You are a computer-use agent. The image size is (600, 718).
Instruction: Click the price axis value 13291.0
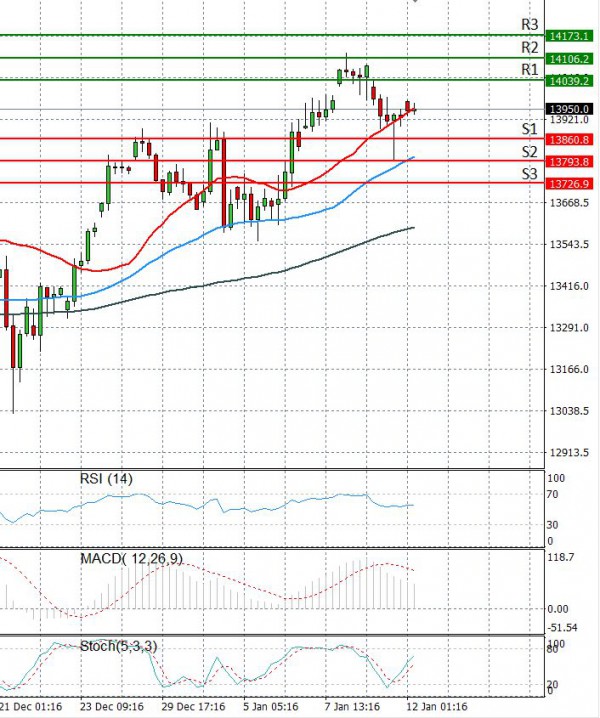(x=569, y=327)
